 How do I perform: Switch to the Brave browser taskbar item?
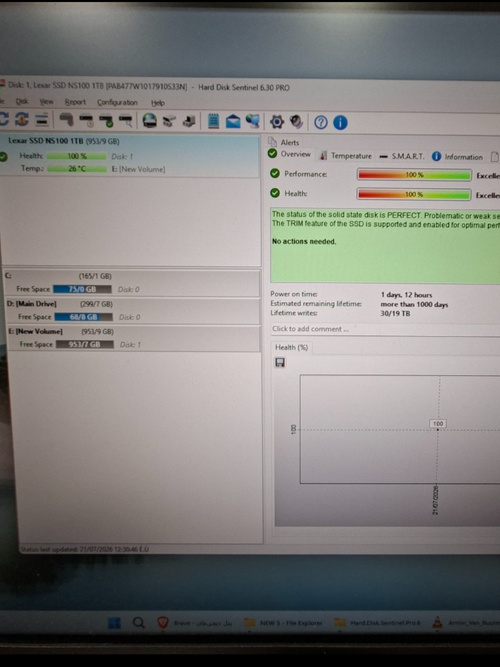[195, 623]
